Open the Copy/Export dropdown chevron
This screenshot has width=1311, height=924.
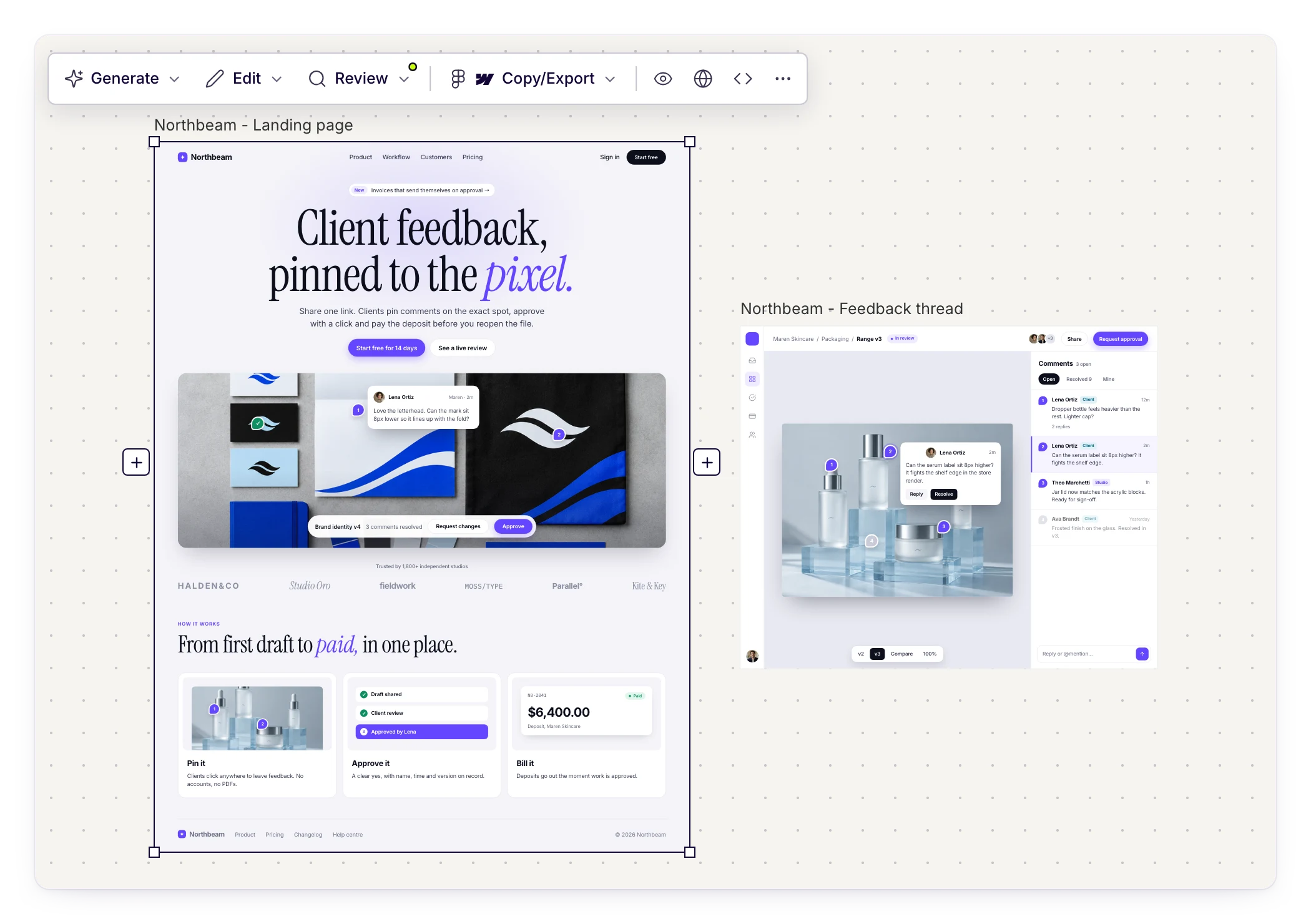611,79
